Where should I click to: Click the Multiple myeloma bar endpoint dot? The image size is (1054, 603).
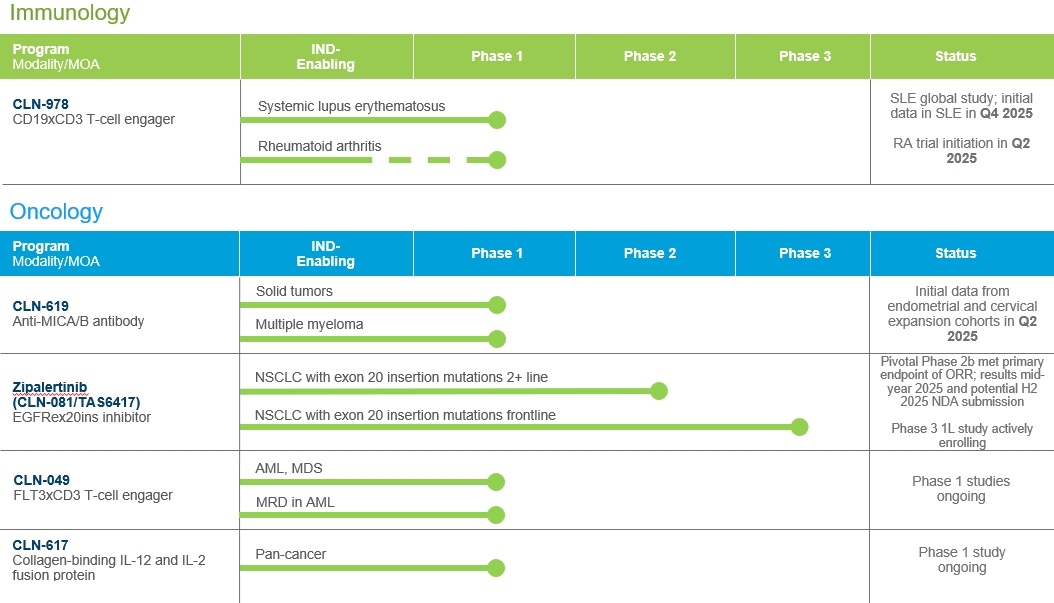[x=497, y=338]
